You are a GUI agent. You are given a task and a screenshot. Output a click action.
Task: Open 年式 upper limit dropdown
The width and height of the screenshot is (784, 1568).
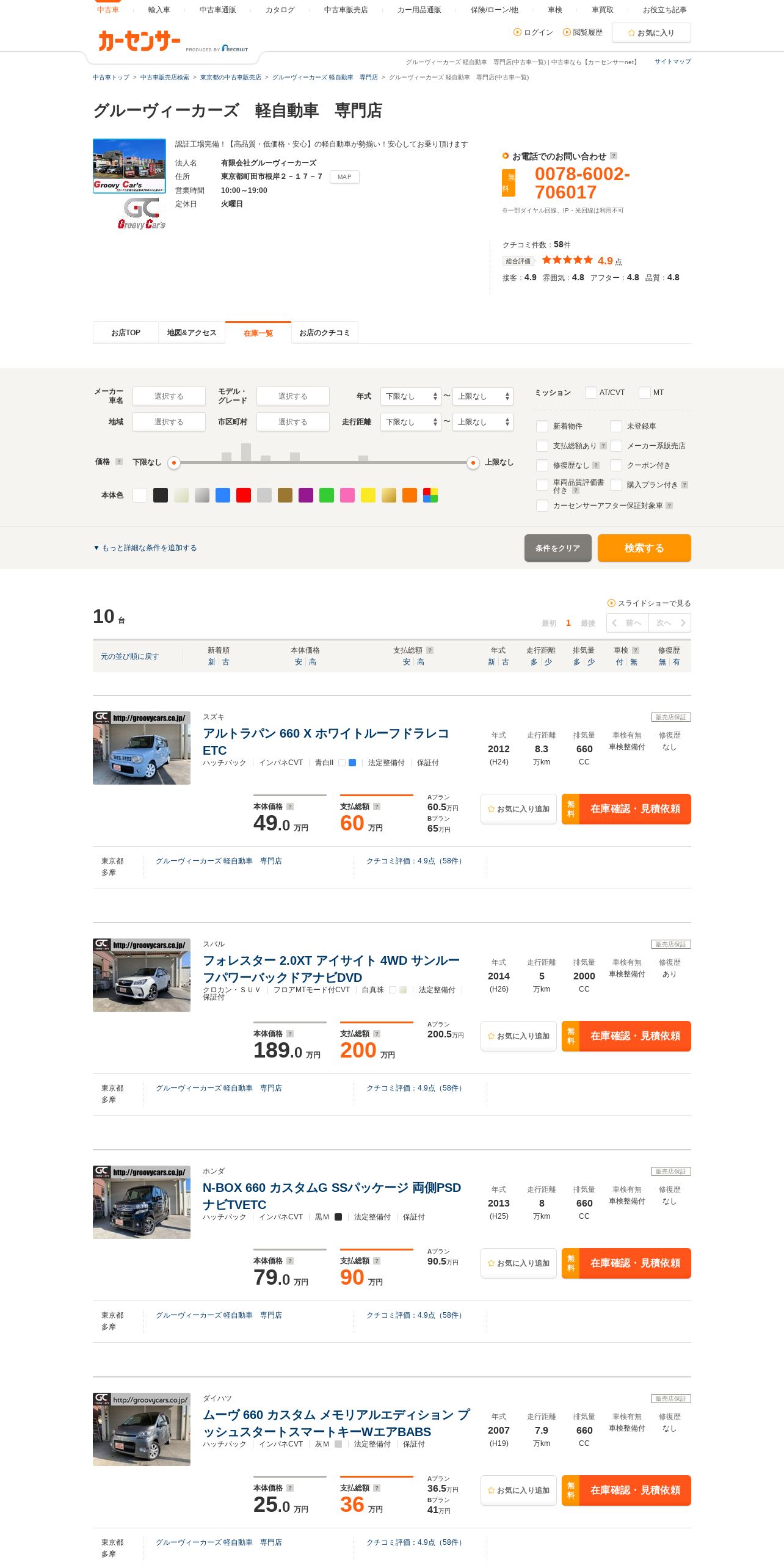click(482, 396)
